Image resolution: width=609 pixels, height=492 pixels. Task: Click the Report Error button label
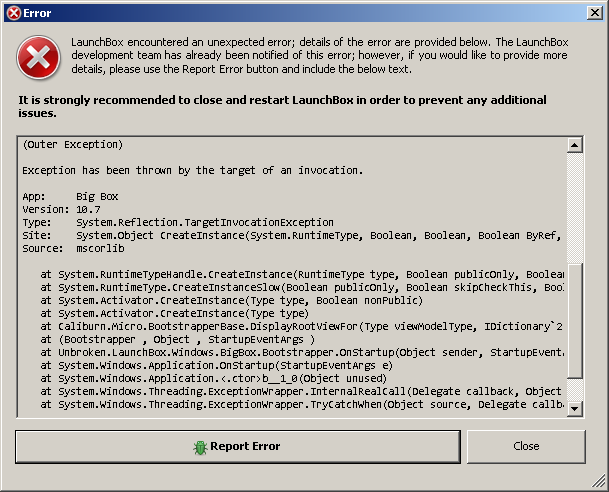click(x=245, y=447)
